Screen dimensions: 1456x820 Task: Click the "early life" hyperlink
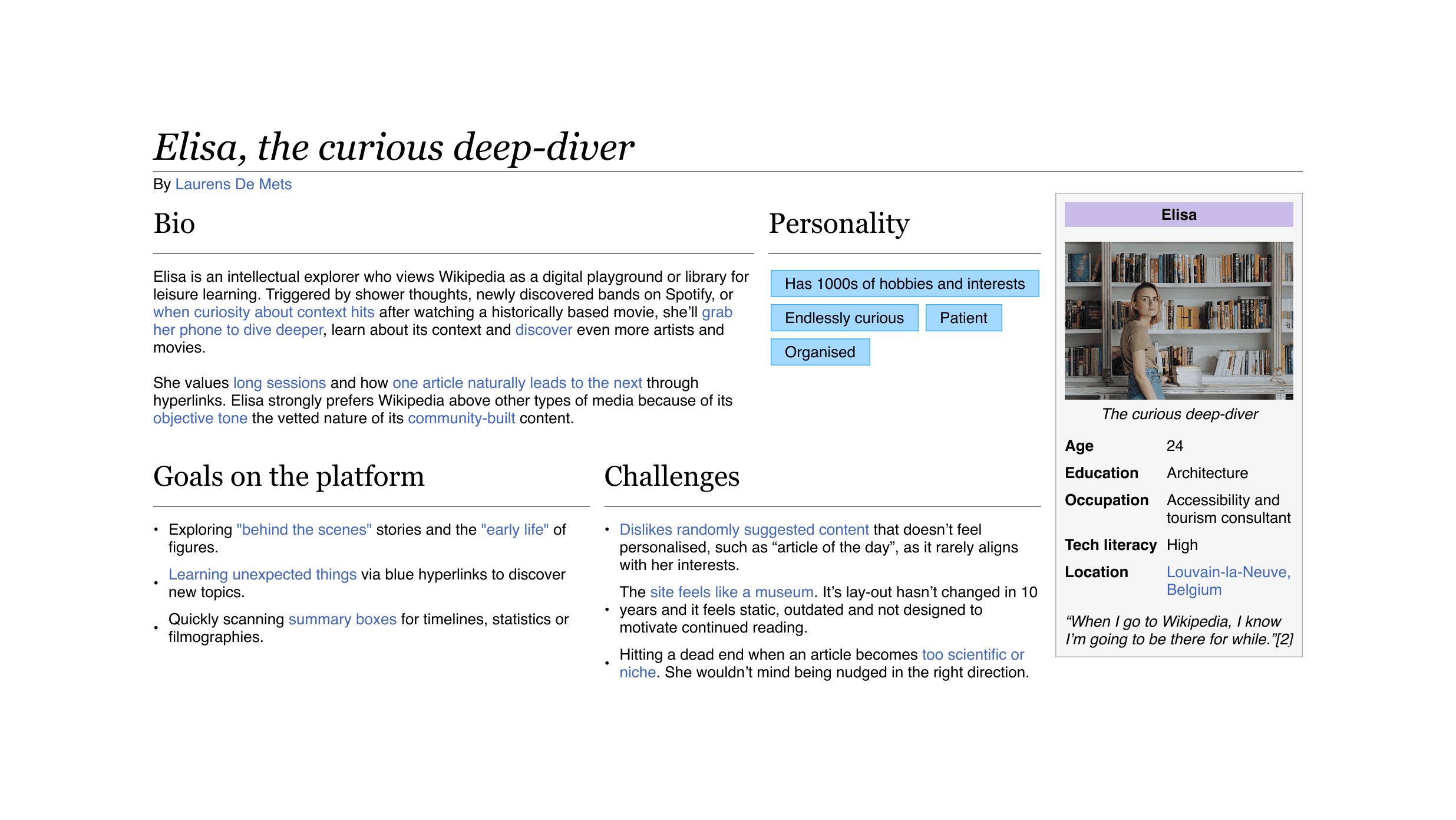point(514,530)
